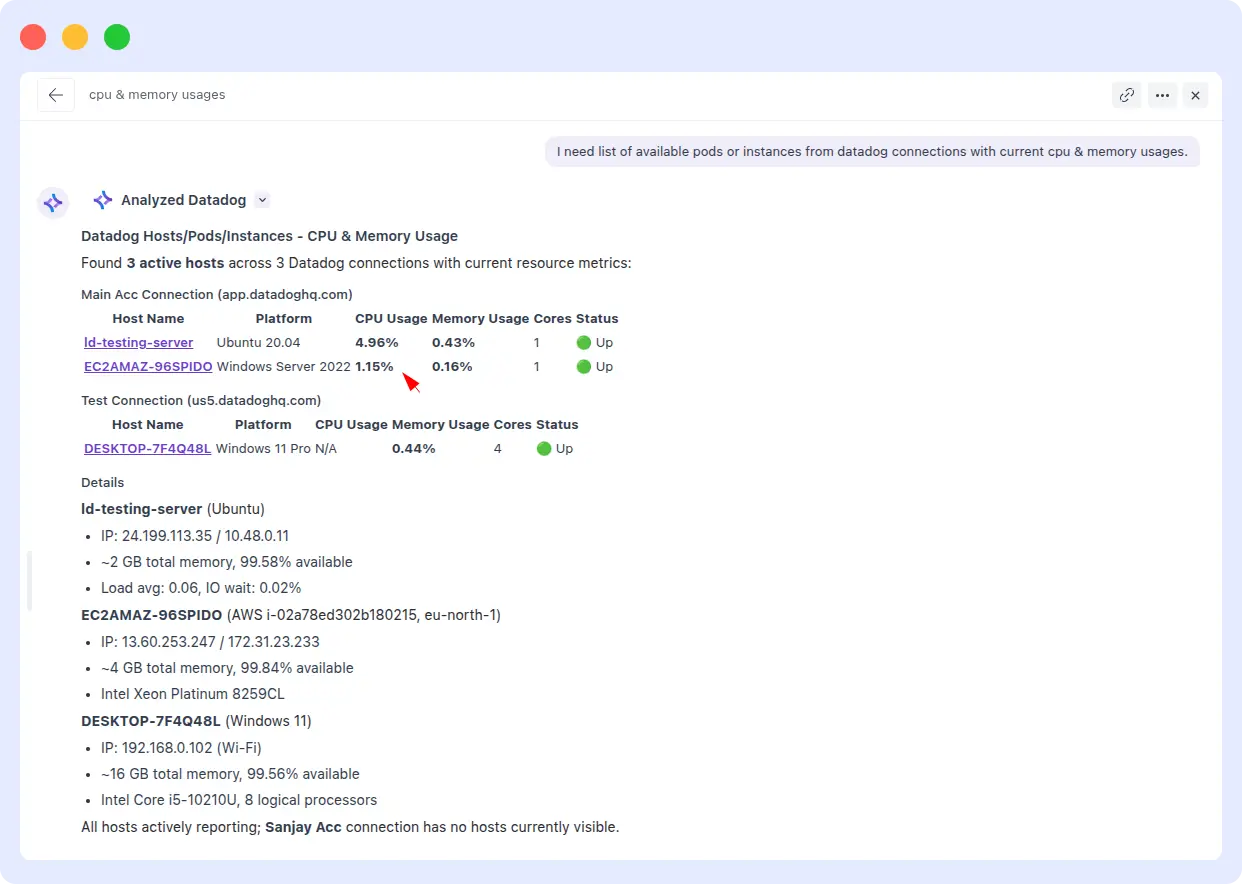
Task: Open the ellipsis dropdown near close button
Action: coord(1162,95)
